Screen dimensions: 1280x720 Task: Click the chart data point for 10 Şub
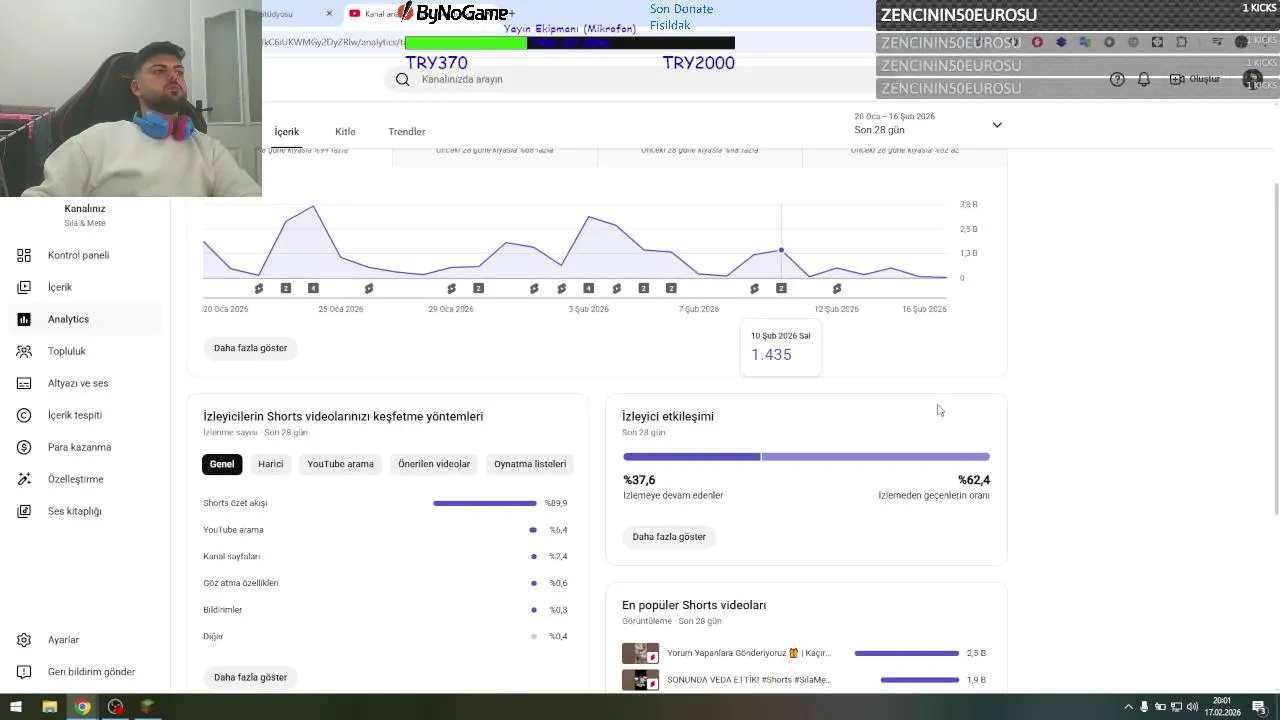point(781,250)
